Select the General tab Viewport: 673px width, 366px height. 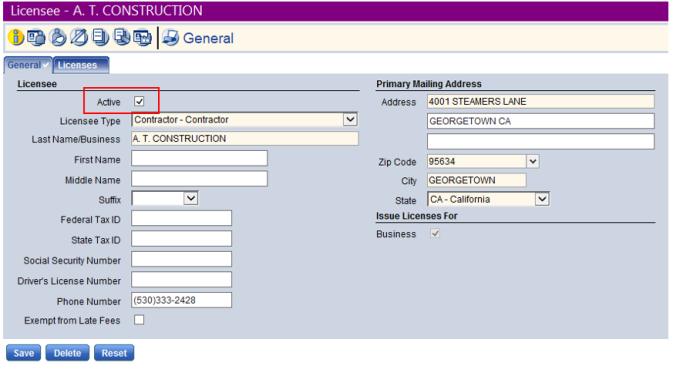(x=28, y=65)
